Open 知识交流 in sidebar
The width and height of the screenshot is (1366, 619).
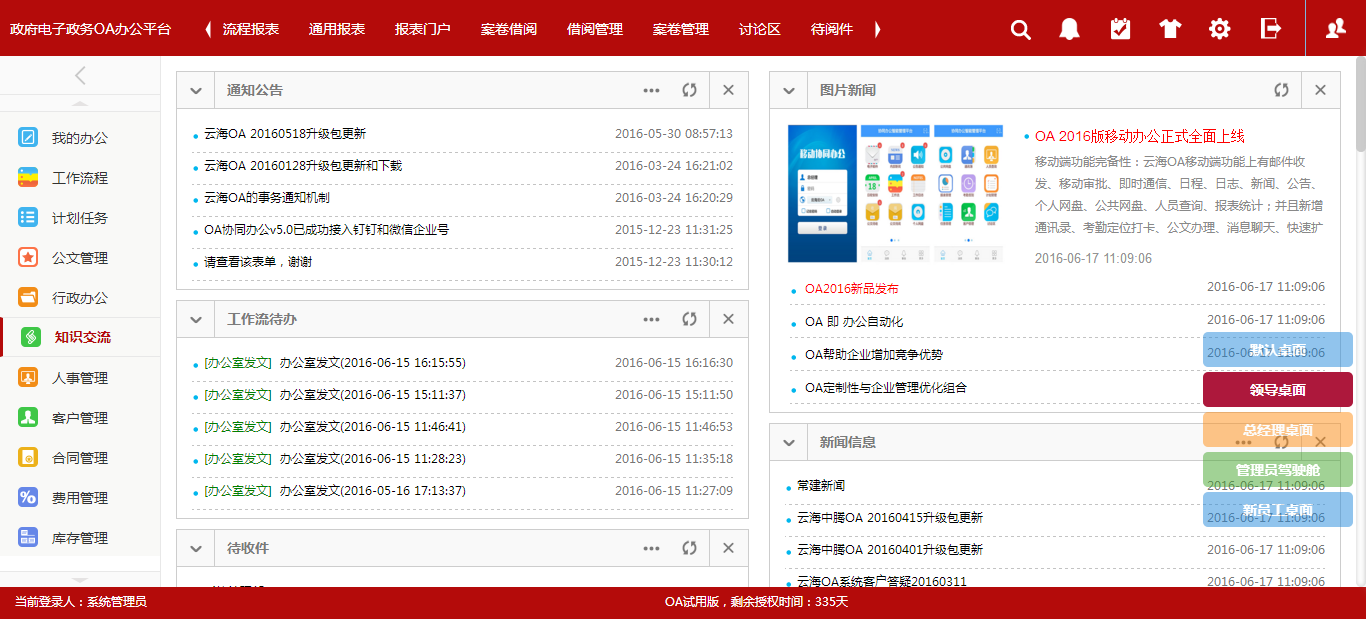[80, 338]
